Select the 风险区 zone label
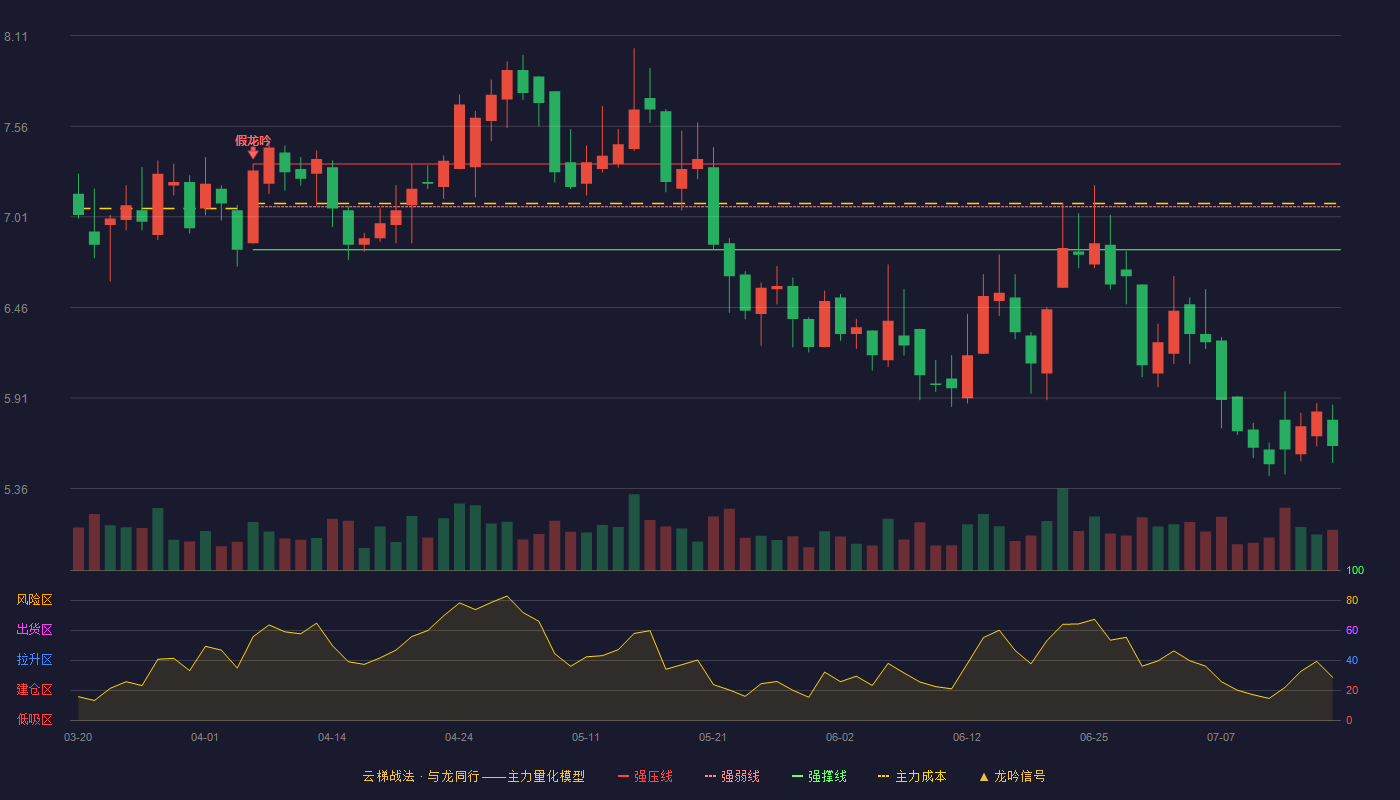1400x800 pixels. [34, 600]
